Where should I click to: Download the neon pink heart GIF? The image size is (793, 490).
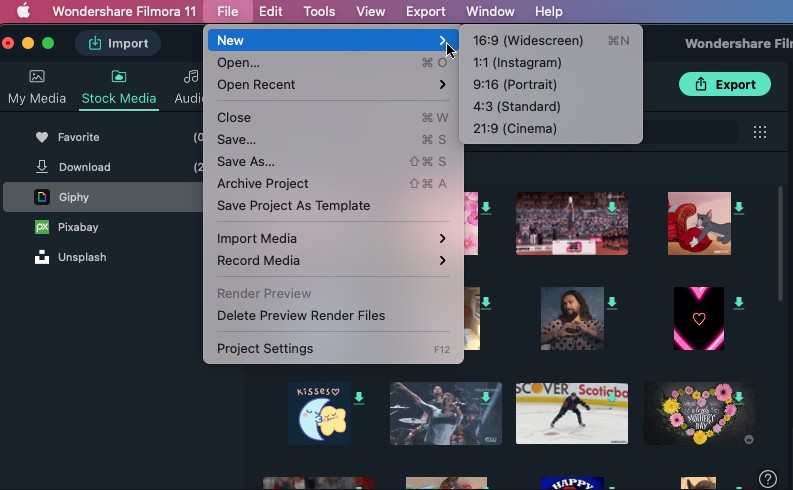(739, 302)
